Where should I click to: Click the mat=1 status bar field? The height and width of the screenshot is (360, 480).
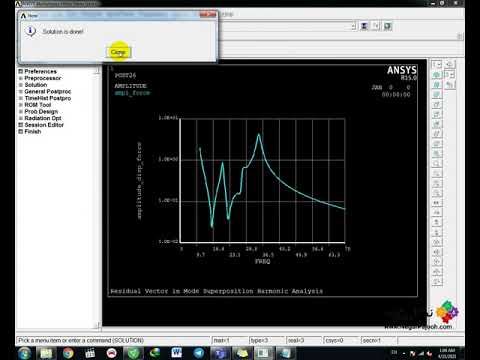(x=230, y=340)
